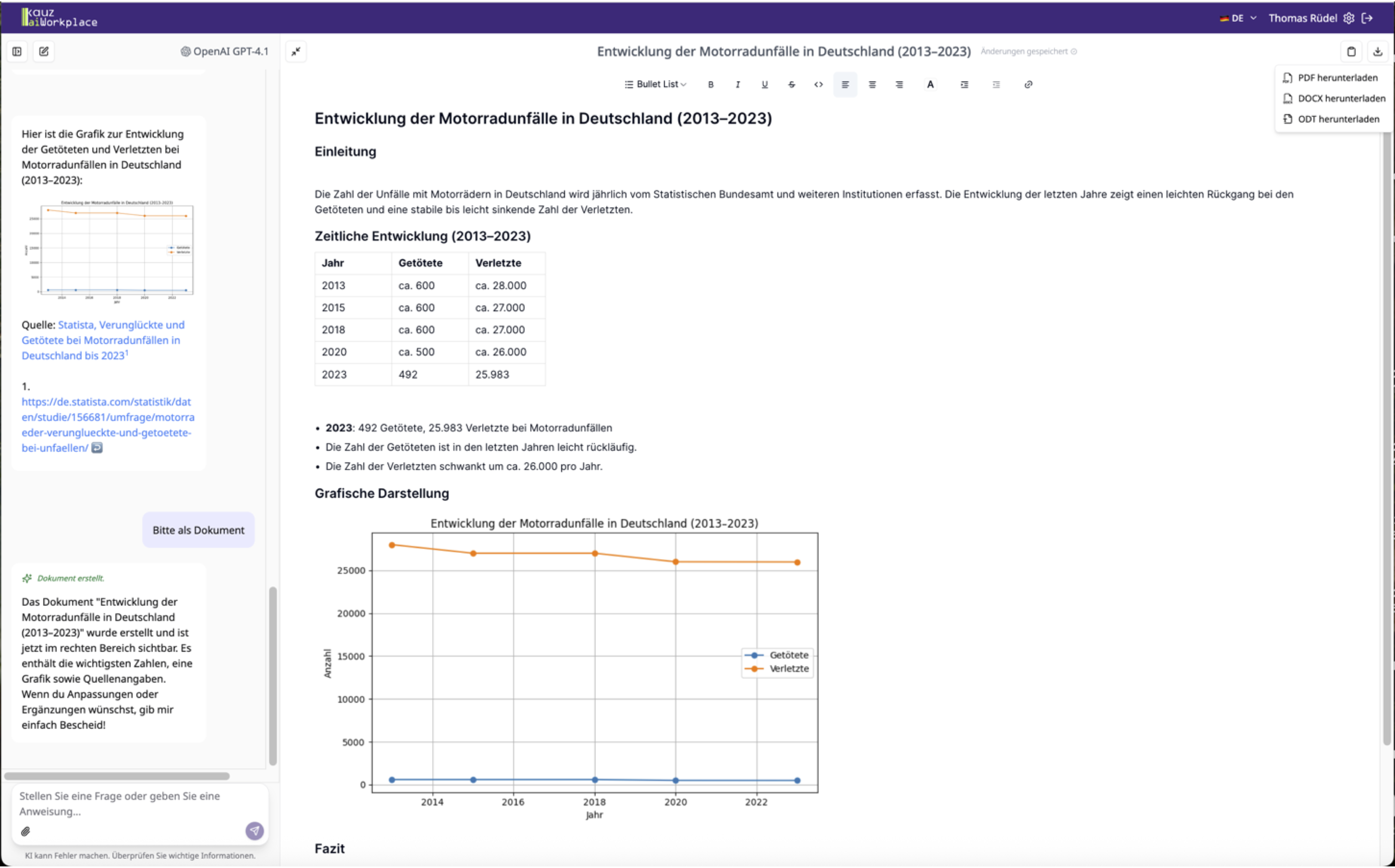Copy document to clipboard icon
Screen dimensions: 1395x868
[1351, 52]
